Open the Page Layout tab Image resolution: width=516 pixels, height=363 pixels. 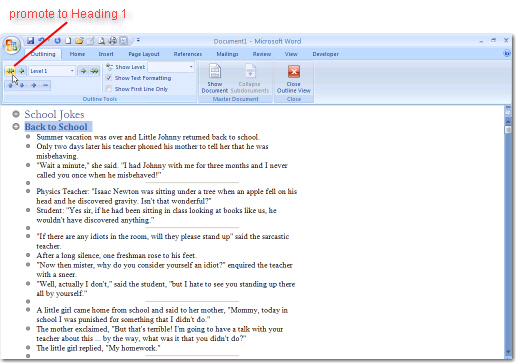click(144, 54)
